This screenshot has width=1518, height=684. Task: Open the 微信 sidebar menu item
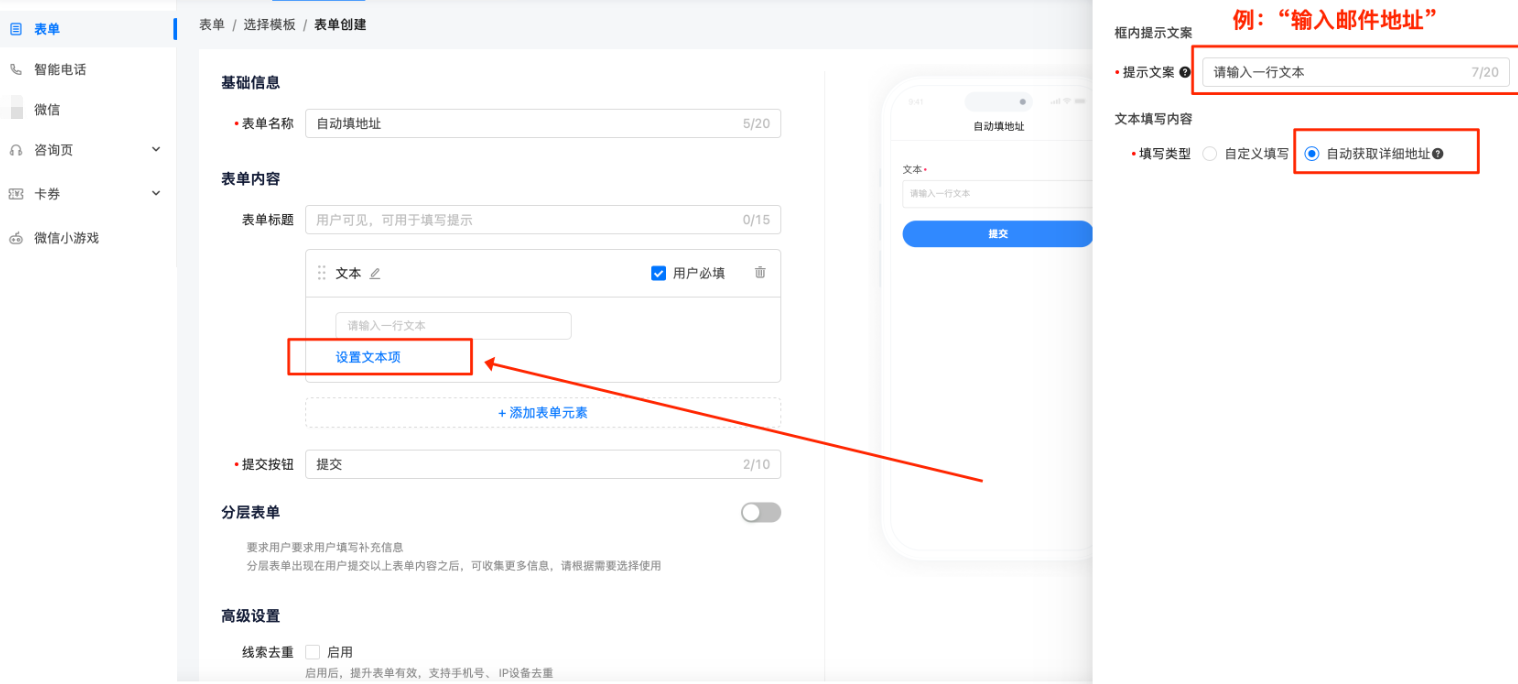tap(47, 110)
